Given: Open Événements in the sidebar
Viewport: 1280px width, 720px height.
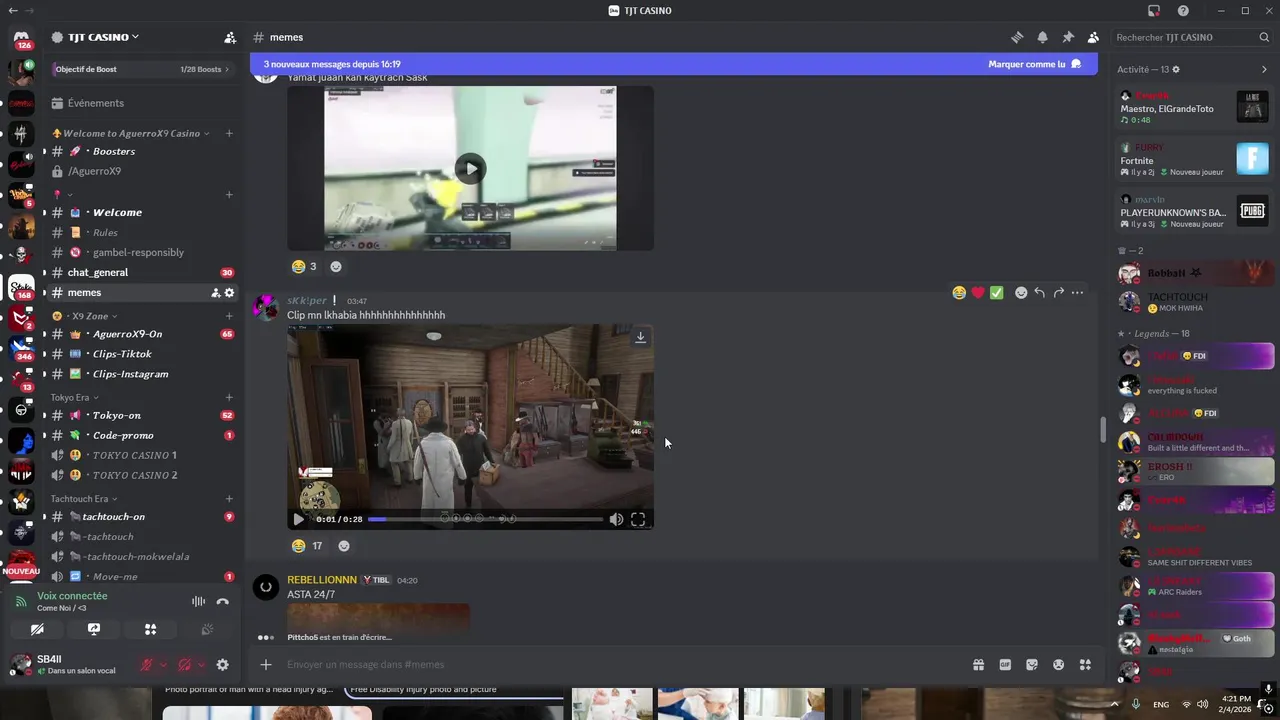Looking at the screenshot, I should [144, 103].
